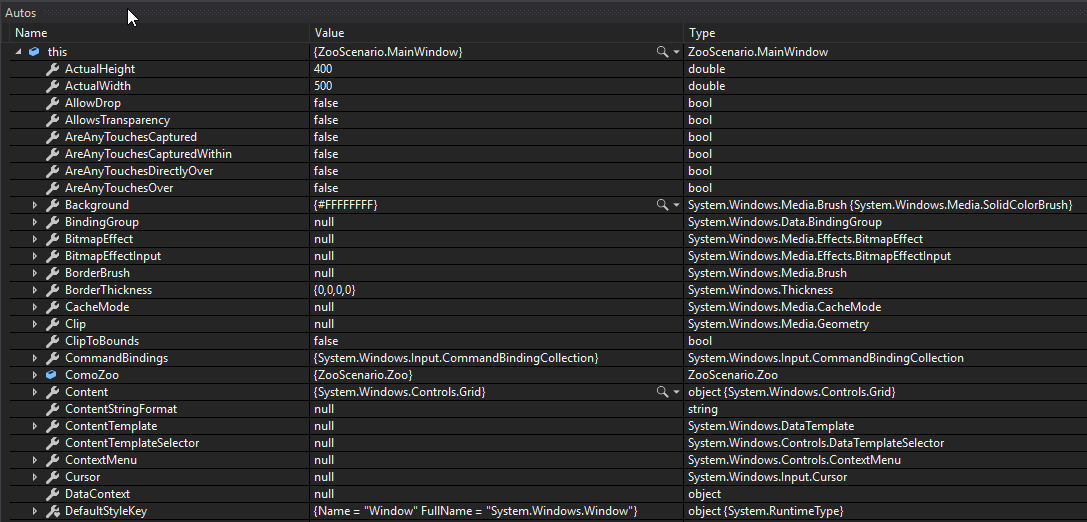Image resolution: width=1087 pixels, height=522 pixels.
Task: Expand the DefaultStyleKey property node
Action: 35,511
